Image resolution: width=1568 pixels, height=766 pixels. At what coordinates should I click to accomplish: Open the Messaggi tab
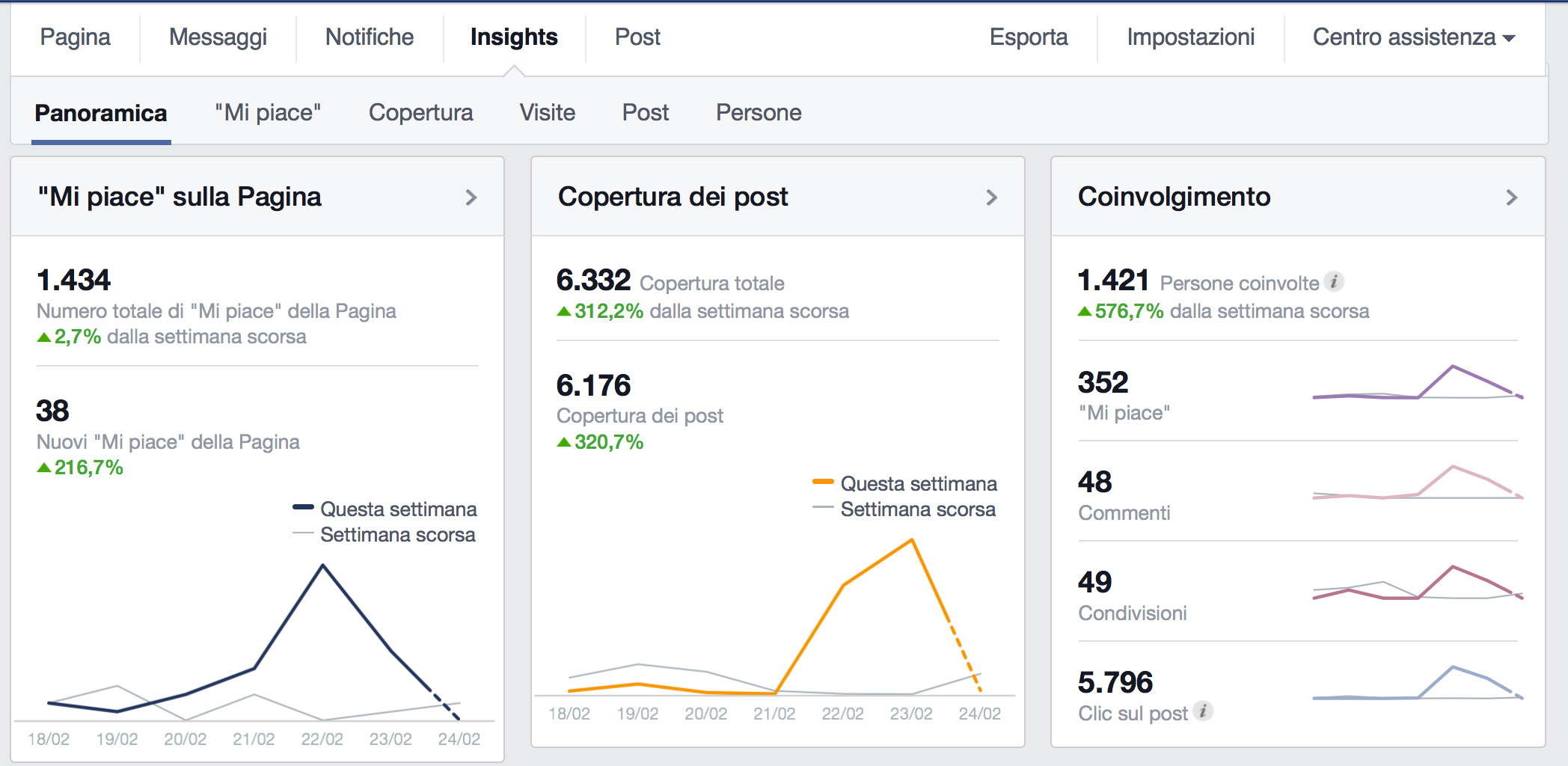click(x=218, y=37)
